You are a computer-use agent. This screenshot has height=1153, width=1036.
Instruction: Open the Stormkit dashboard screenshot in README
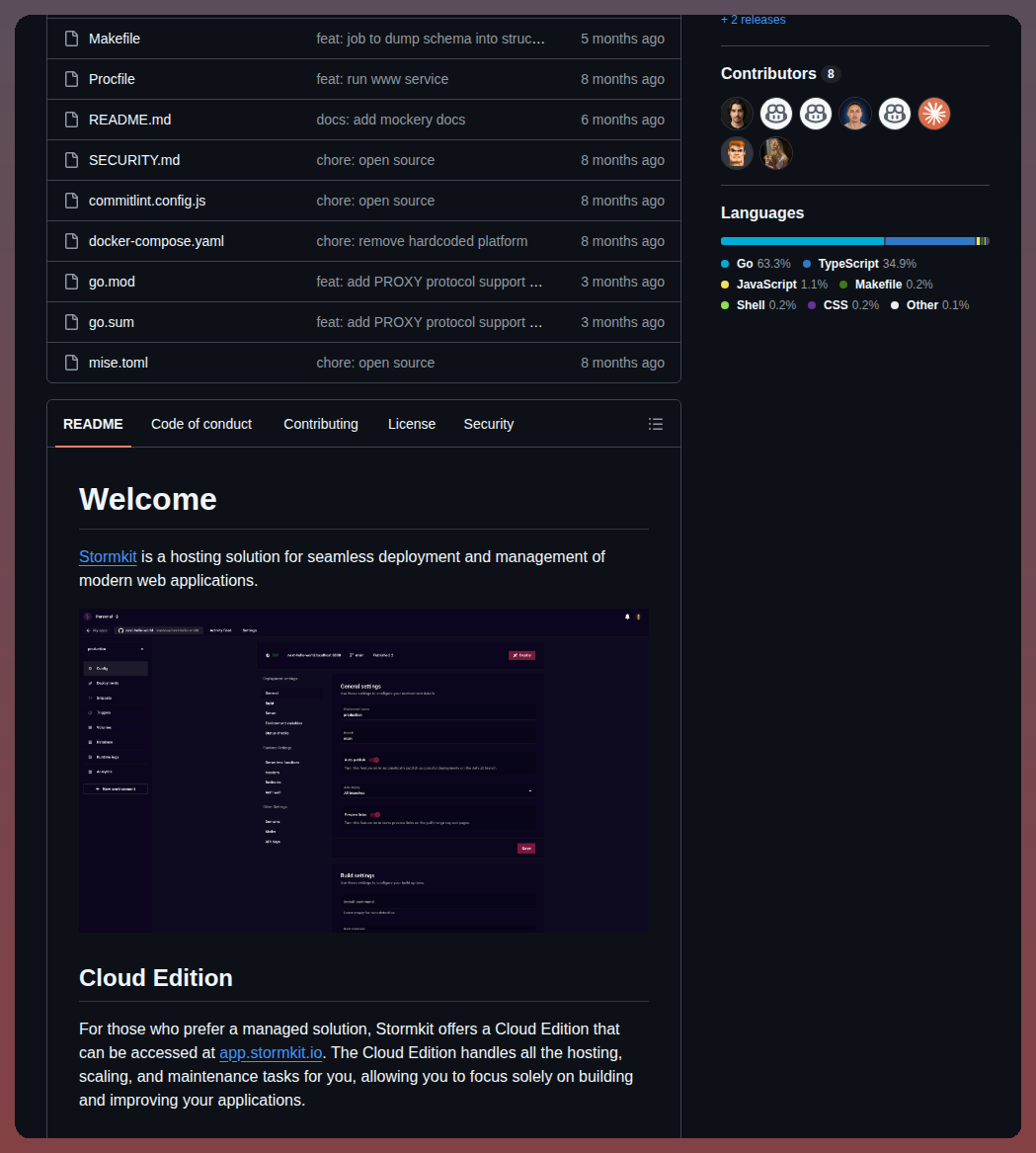[x=364, y=771]
